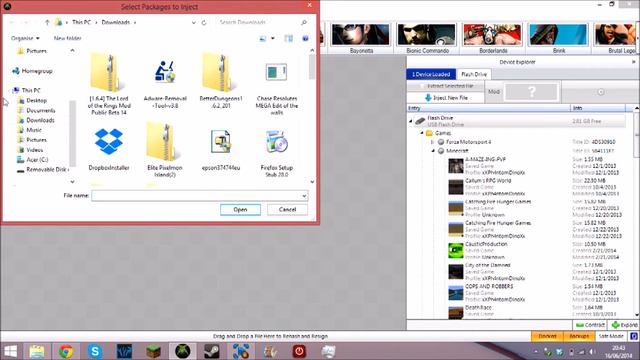This screenshot has width=640, height=360.
Task: Click the Contract button
Action: click(590, 325)
